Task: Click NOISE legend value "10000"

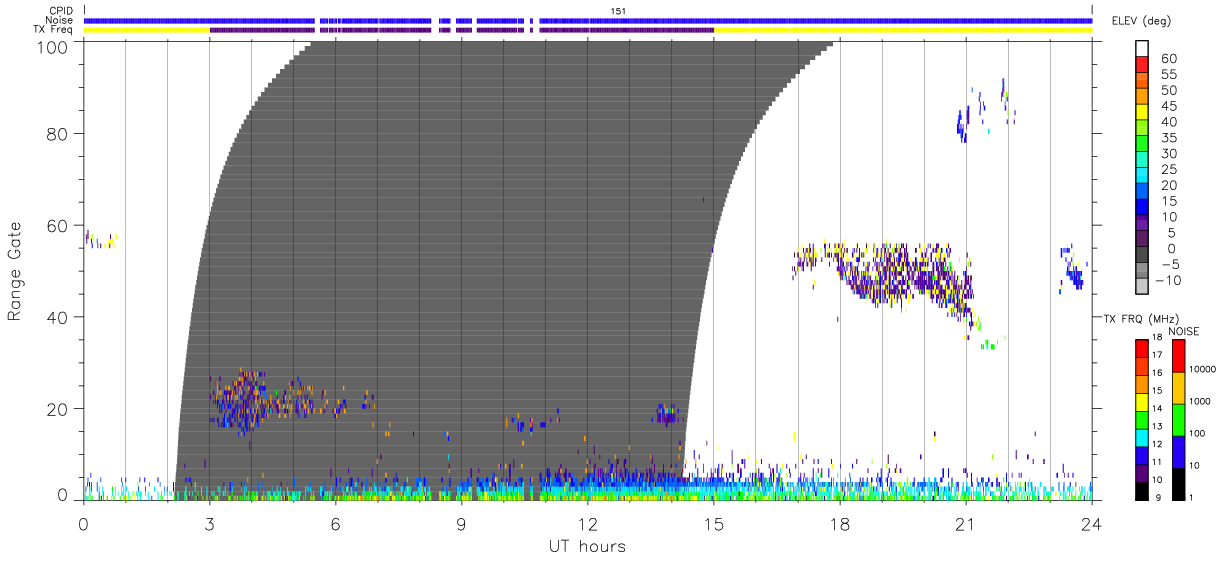Action: (x=1202, y=370)
